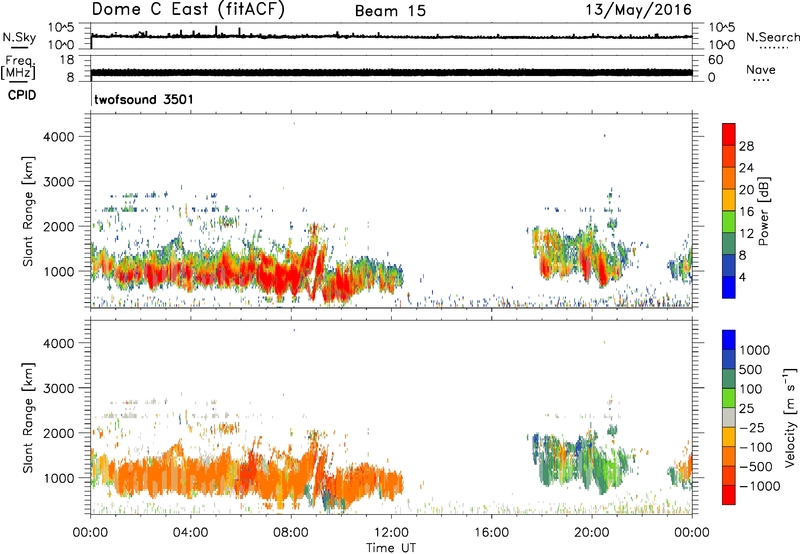The height and width of the screenshot is (554, 800).
Task: Click the "28" tick on Power colorbar
Action: (746, 146)
